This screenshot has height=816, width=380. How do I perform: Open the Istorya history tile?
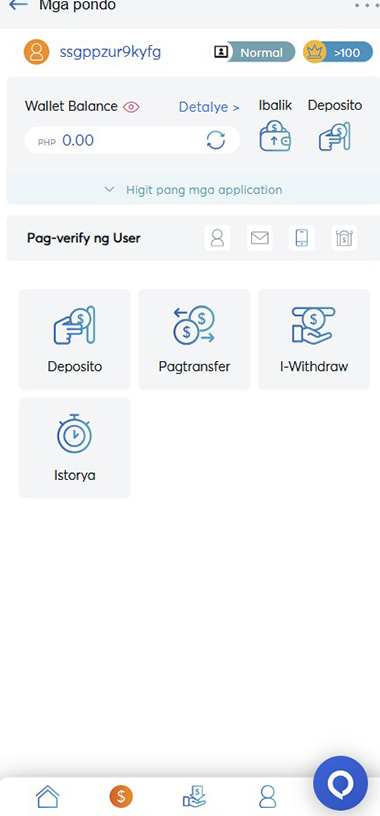pyautogui.click(x=74, y=448)
